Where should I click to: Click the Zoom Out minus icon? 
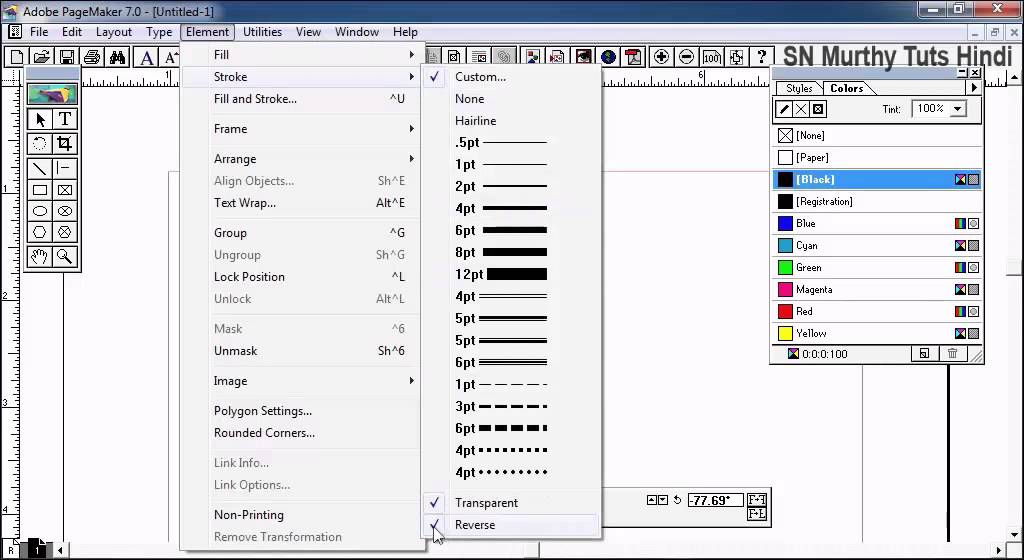pyautogui.click(x=686, y=57)
